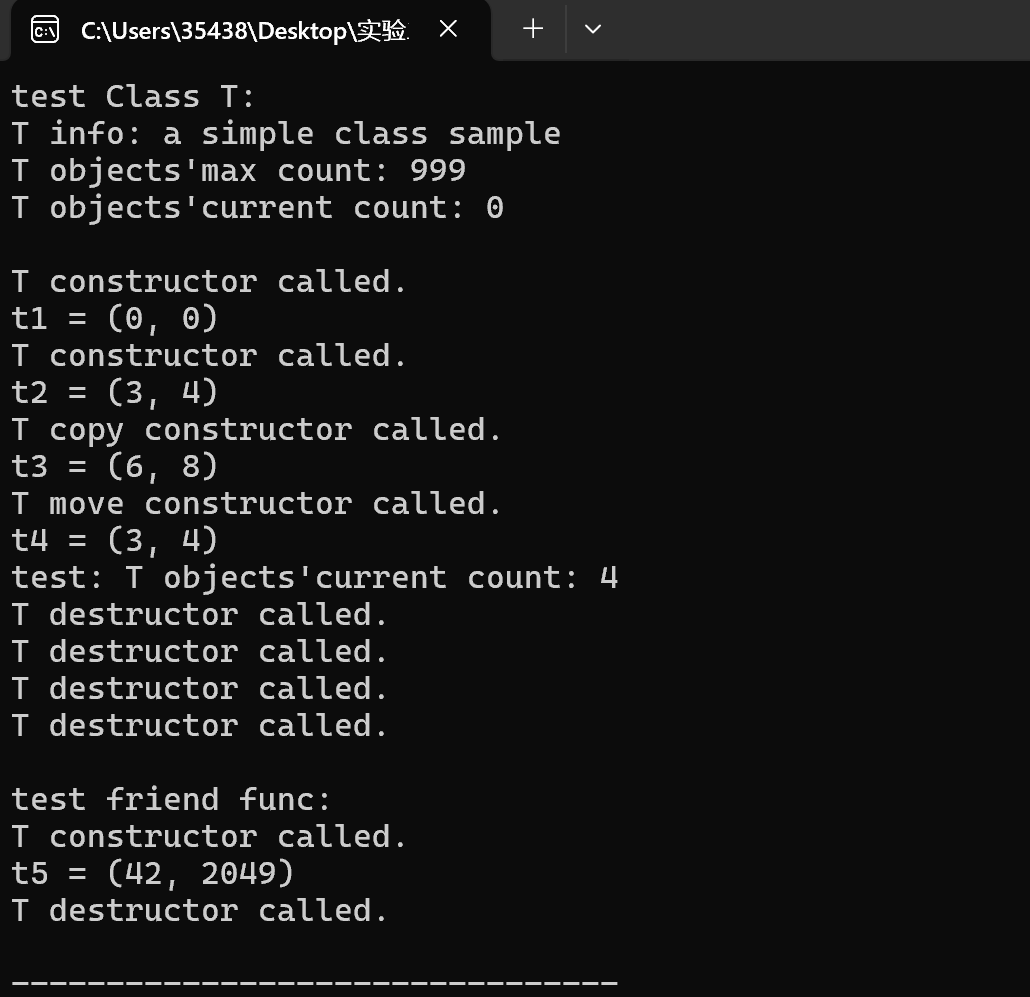Click the "test Class T:" output line
The height and width of the screenshot is (997, 1030).
coord(134,97)
